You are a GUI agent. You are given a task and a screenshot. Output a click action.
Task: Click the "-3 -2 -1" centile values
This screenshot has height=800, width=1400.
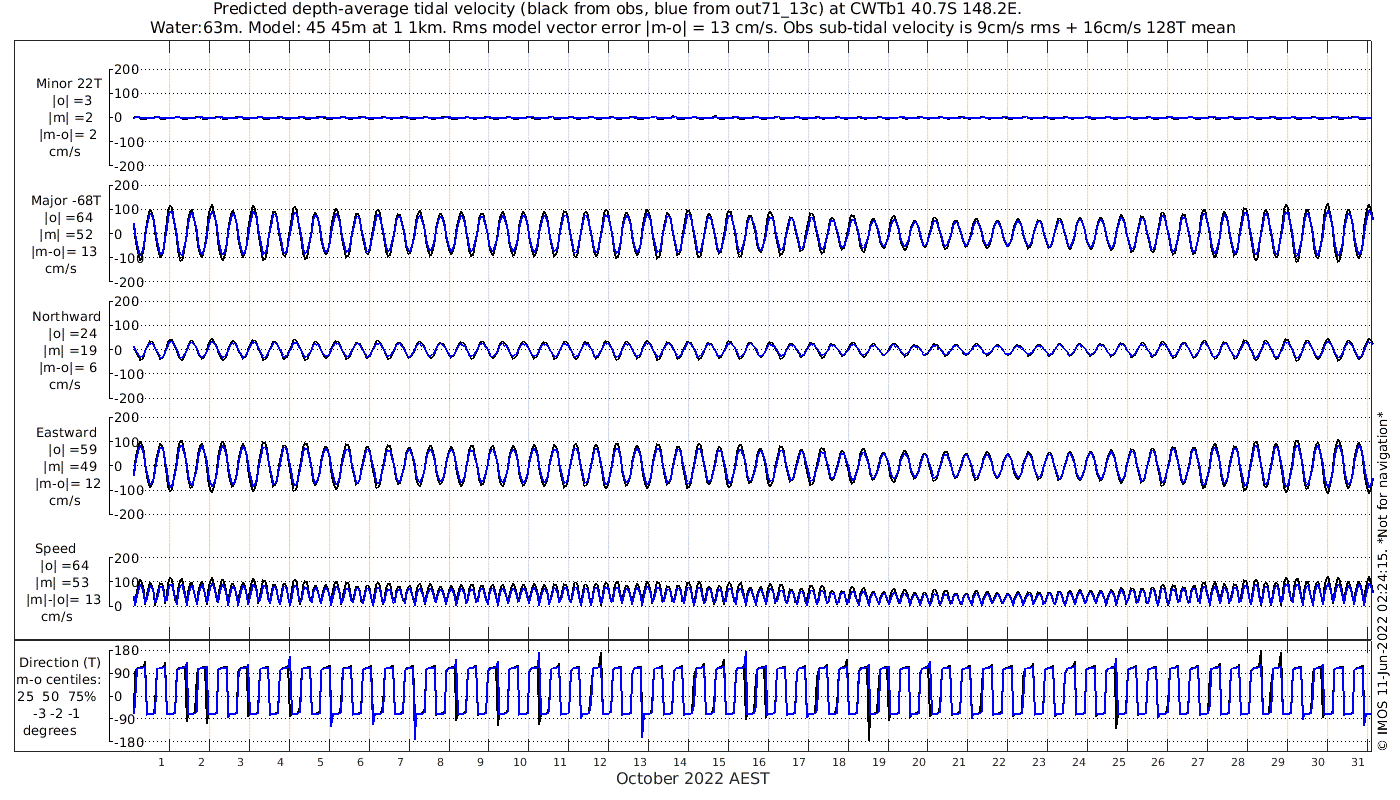point(57,713)
